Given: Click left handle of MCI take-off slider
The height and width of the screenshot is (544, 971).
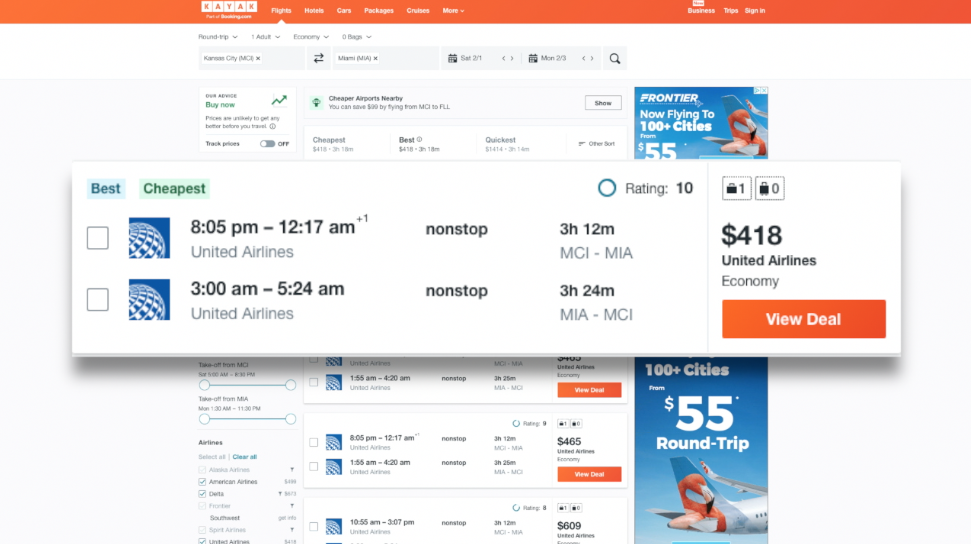Looking at the screenshot, I should (x=204, y=385).
